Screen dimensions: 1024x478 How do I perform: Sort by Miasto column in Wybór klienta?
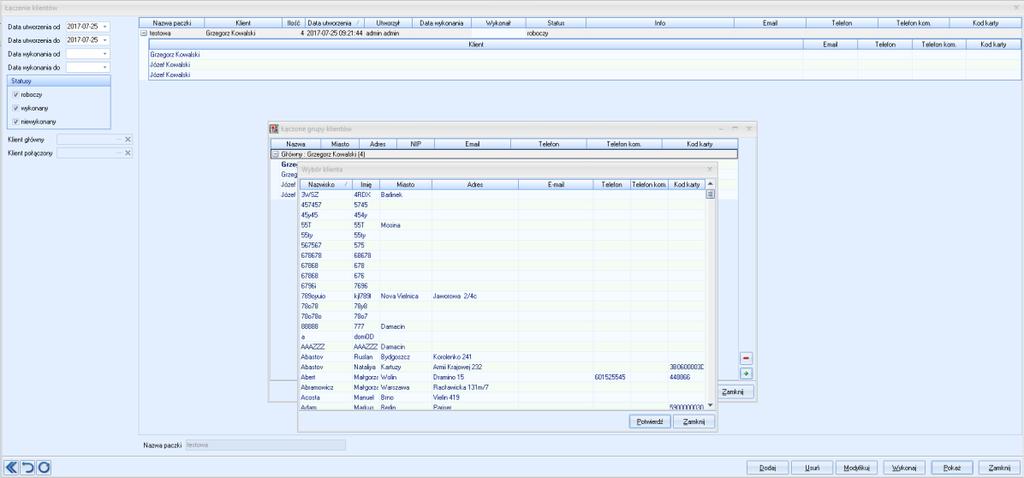point(405,185)
